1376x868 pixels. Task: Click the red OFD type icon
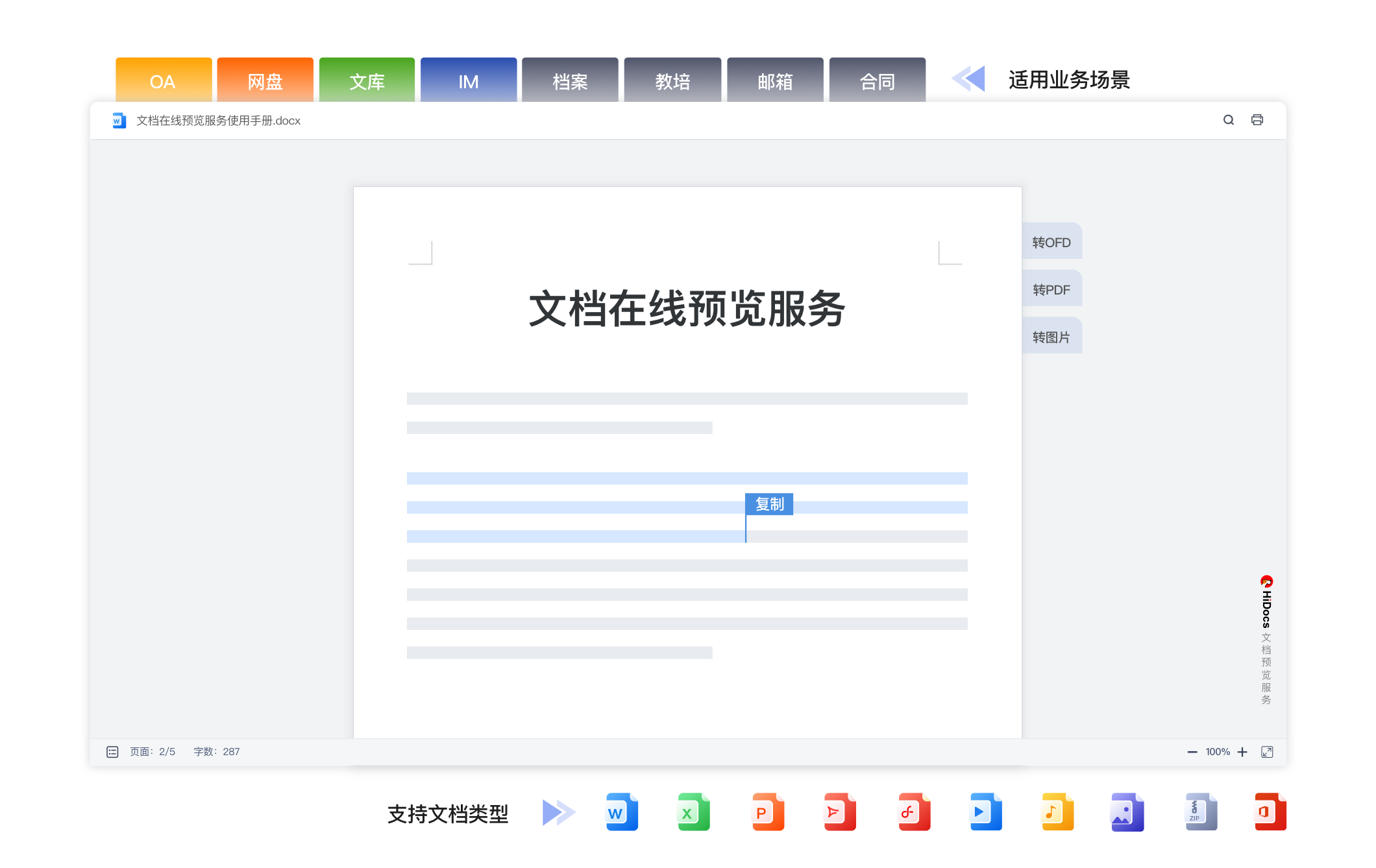tap(914, 812)
